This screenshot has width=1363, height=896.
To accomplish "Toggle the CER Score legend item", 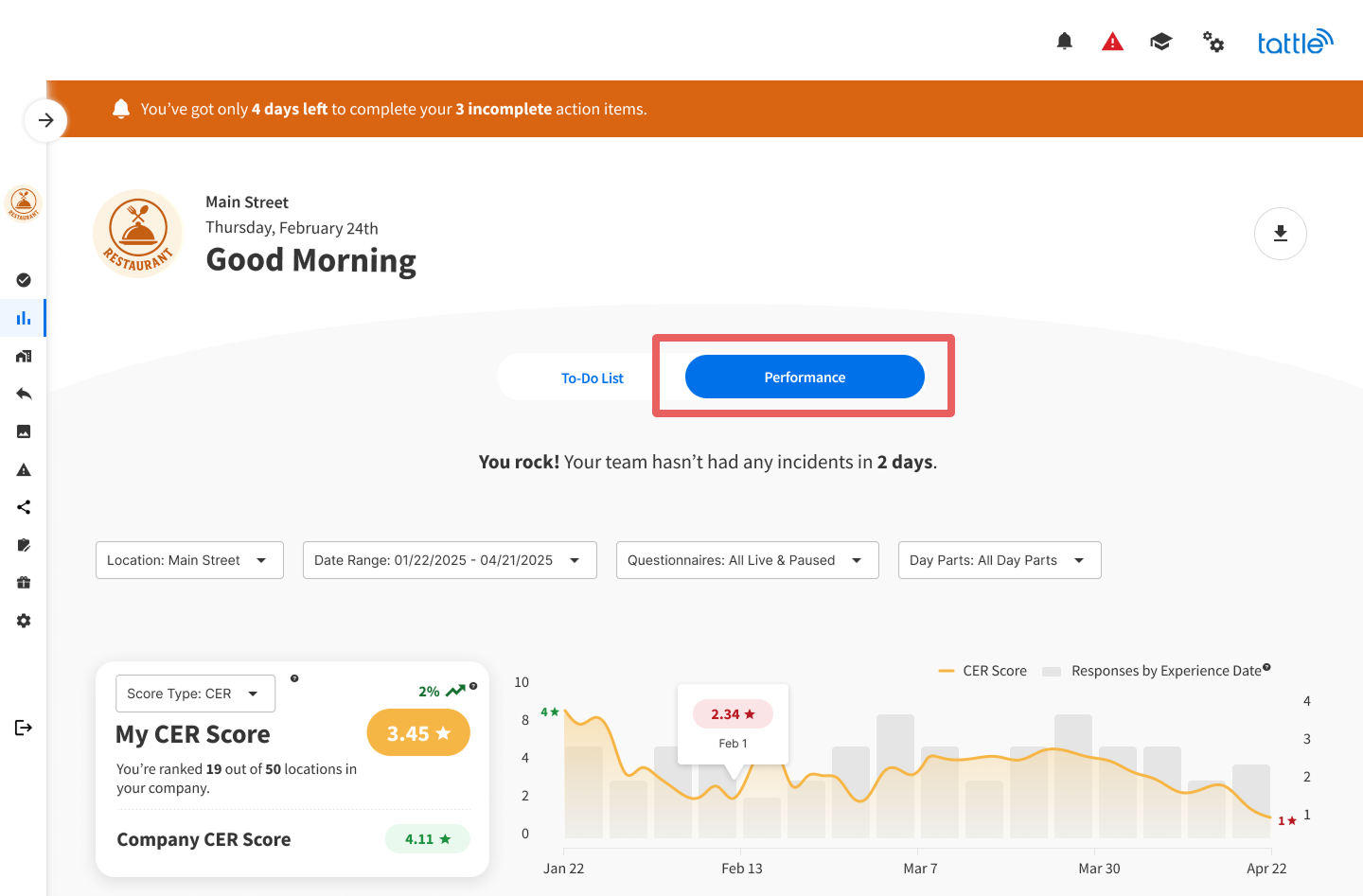I will coord(982,671).
